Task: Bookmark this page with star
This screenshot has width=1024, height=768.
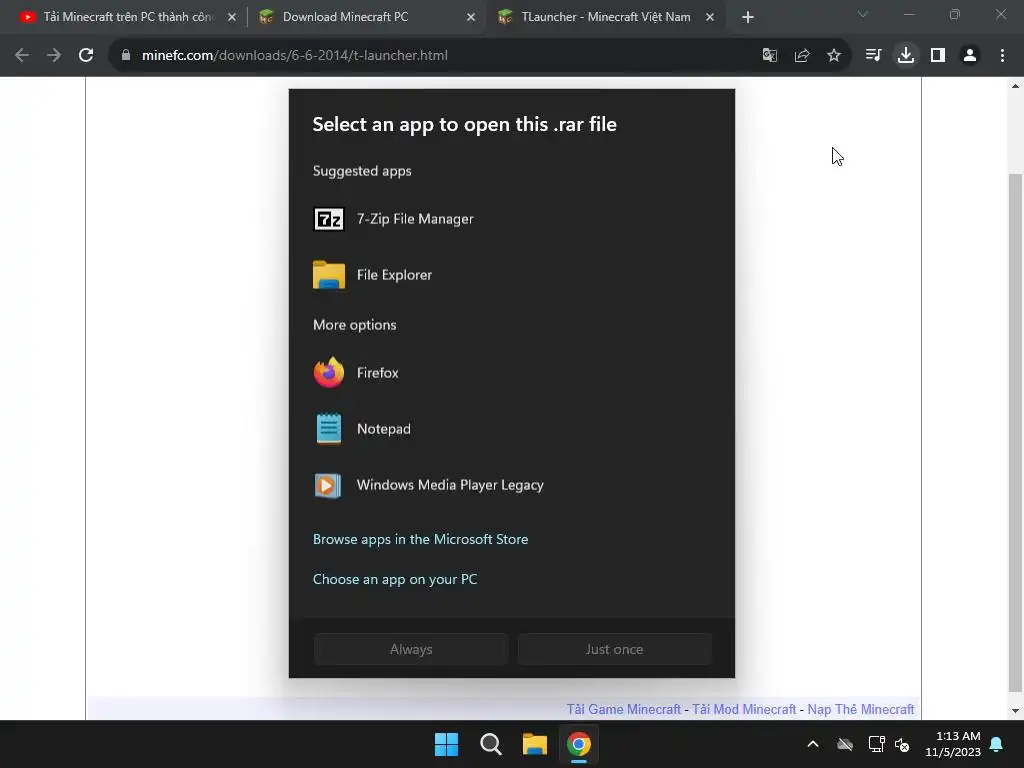Action: tap(834, 56)
